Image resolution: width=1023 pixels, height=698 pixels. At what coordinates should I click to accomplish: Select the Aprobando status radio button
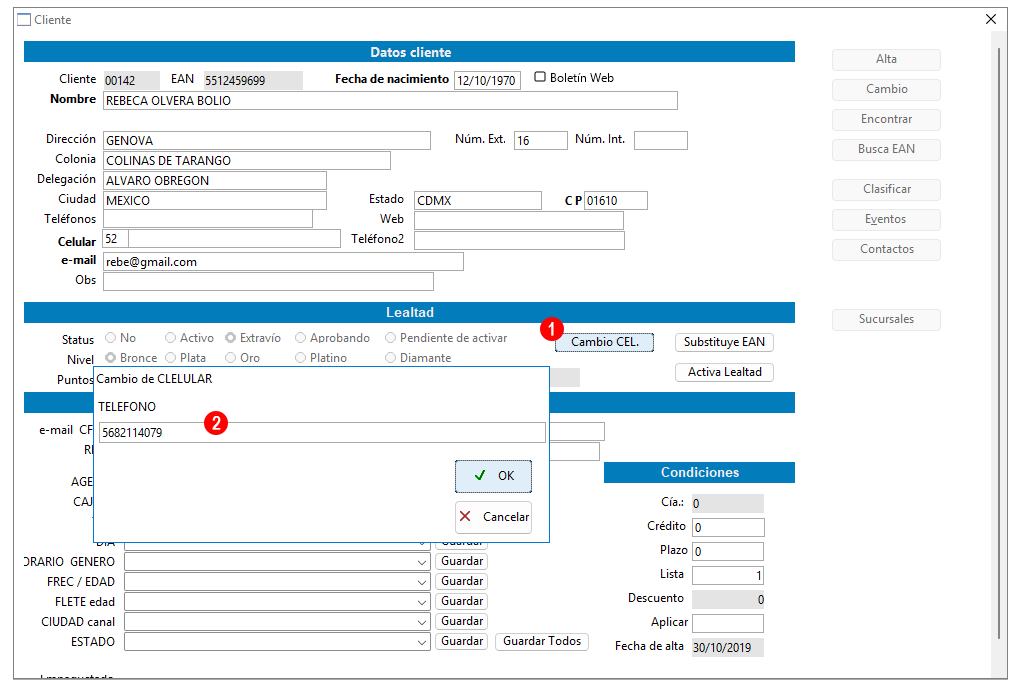[300, 338]
